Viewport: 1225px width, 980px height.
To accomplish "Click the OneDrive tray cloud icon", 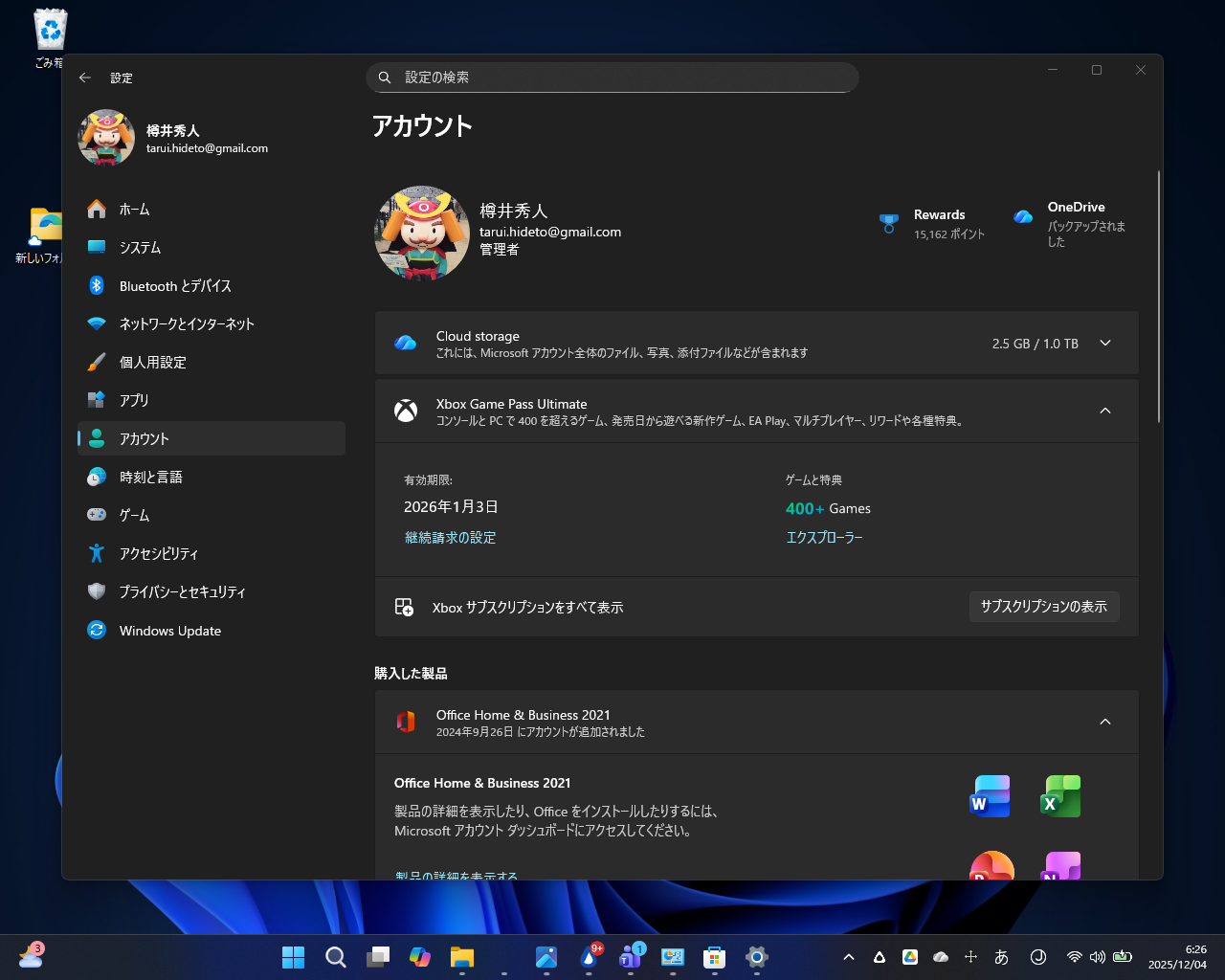I will [941, 957].
